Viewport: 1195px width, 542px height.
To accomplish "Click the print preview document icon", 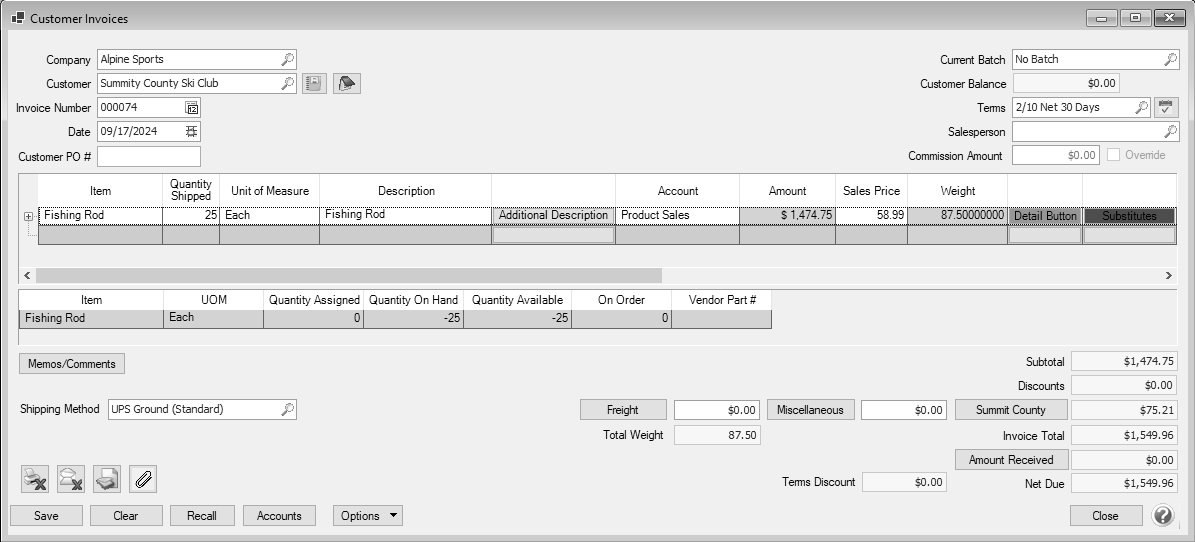I will point(107,480).
